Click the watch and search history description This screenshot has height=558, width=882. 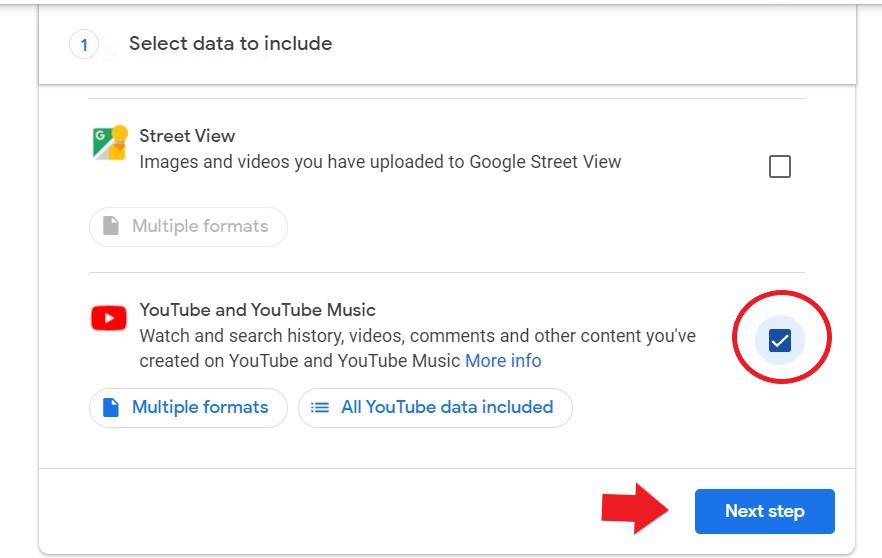click(x=417, y=336)
